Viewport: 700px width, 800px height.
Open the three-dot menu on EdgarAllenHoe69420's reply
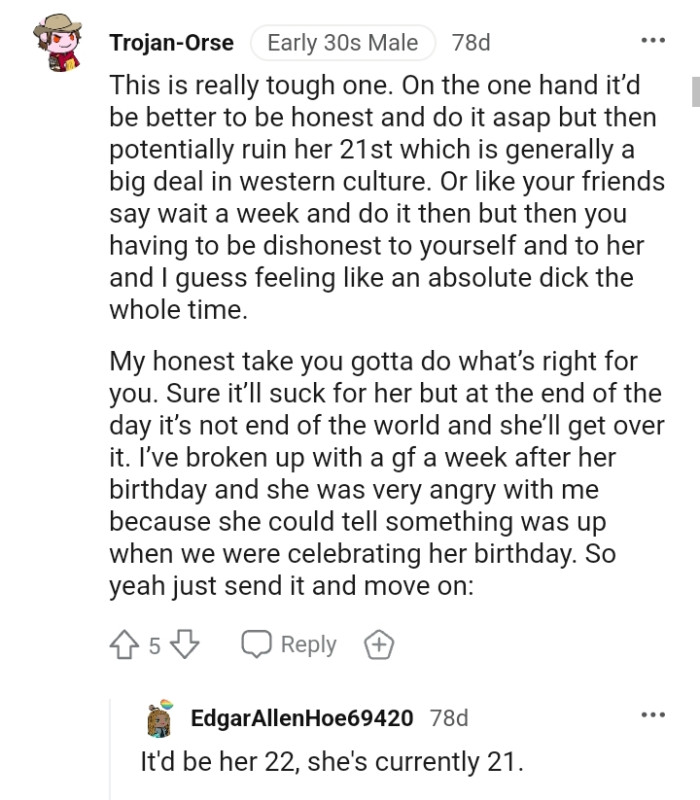(652, 715)
